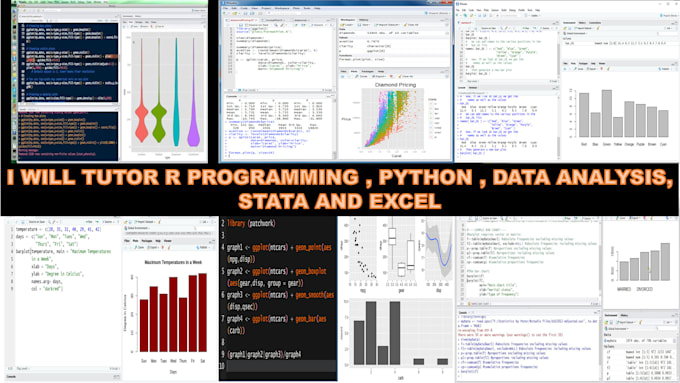
Task: Click Source button in Diamond Pricing script editor
Action: pos(317,25)
